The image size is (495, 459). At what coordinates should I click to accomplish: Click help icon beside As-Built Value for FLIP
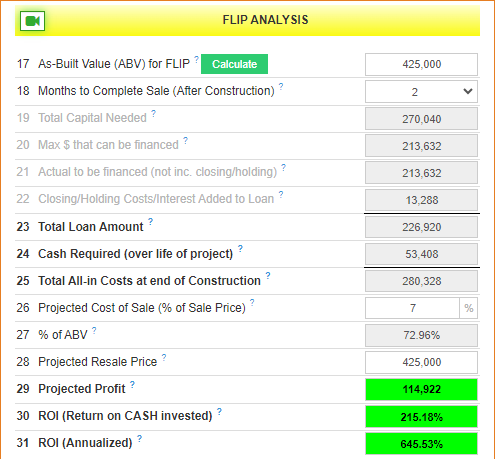197,59
